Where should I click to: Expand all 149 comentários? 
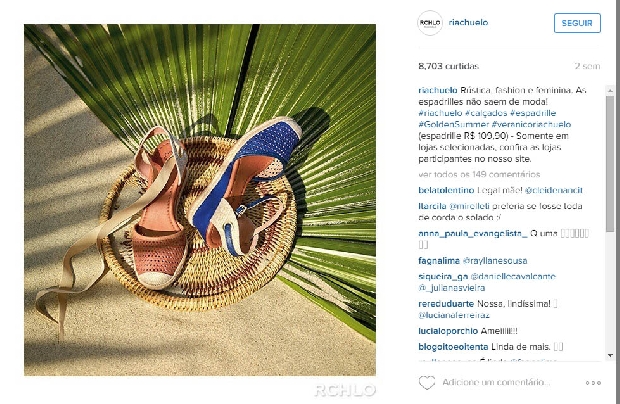(479, 174)
